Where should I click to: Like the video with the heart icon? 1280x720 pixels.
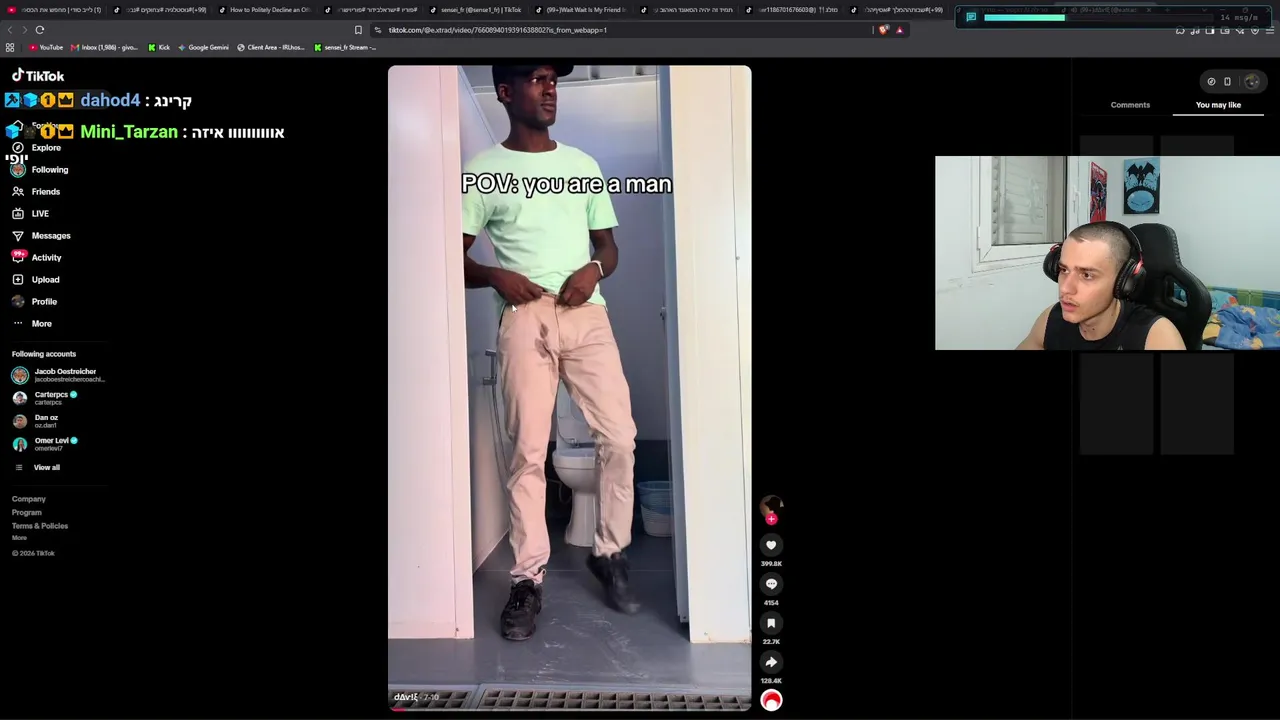click(x=771, y=545)
